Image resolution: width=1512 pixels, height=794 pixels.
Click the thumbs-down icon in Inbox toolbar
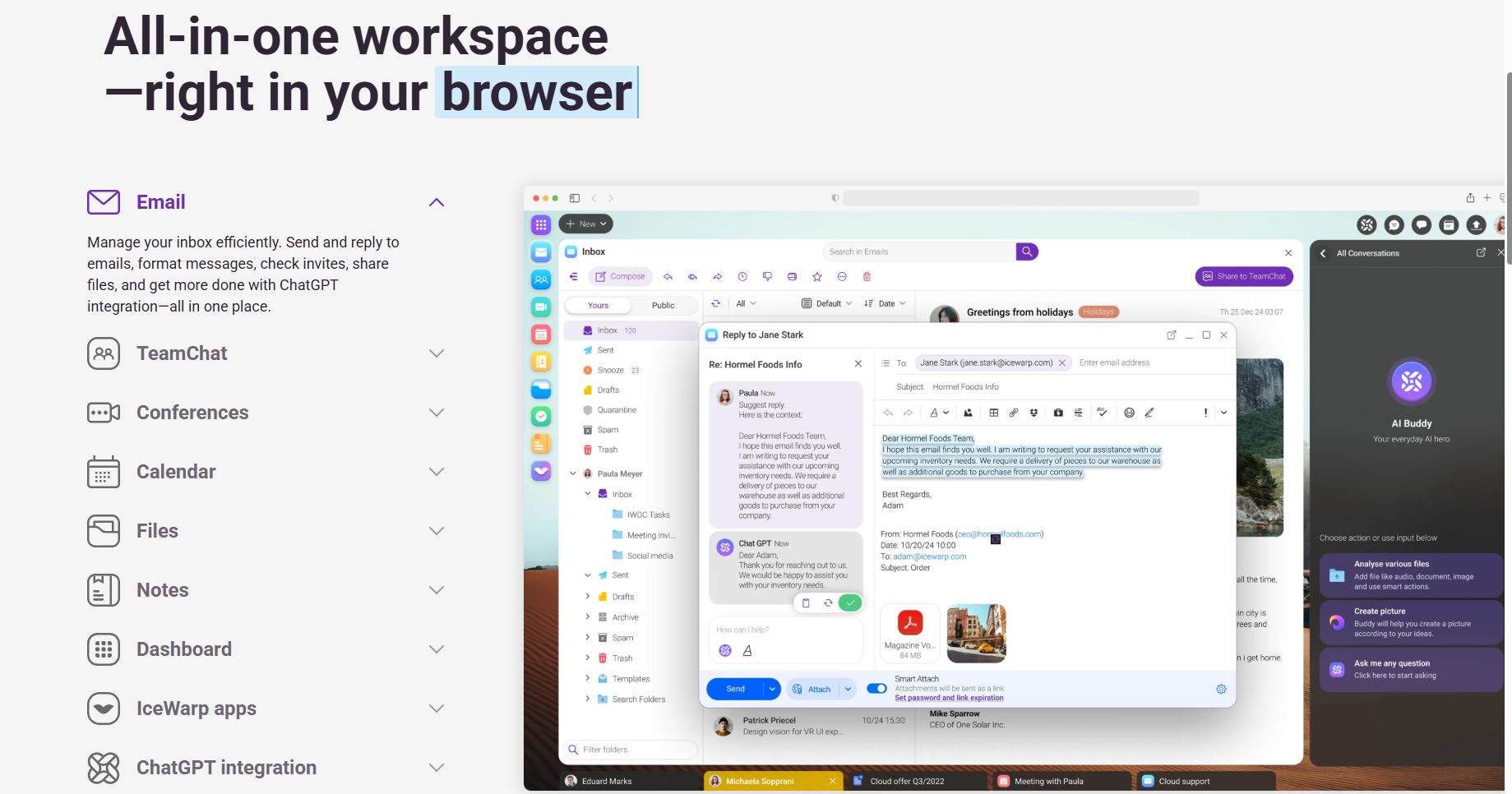767,277
